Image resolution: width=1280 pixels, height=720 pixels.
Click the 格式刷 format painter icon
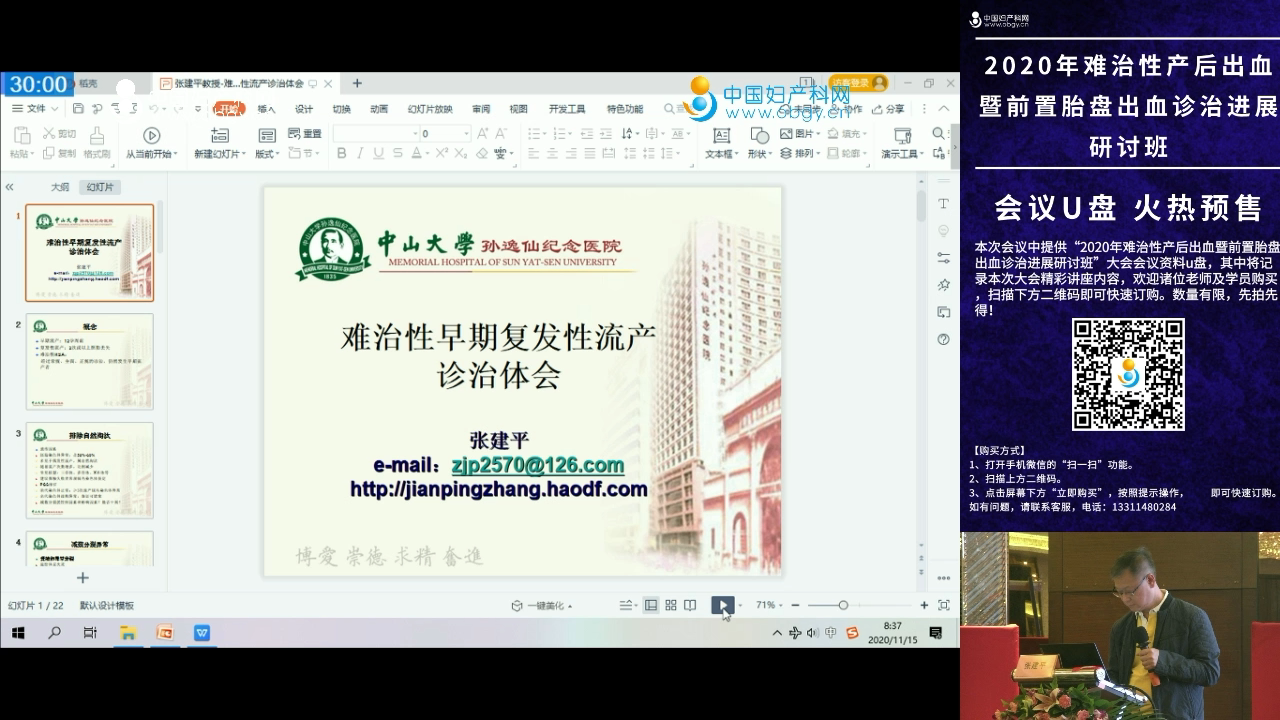click(97, 136)
